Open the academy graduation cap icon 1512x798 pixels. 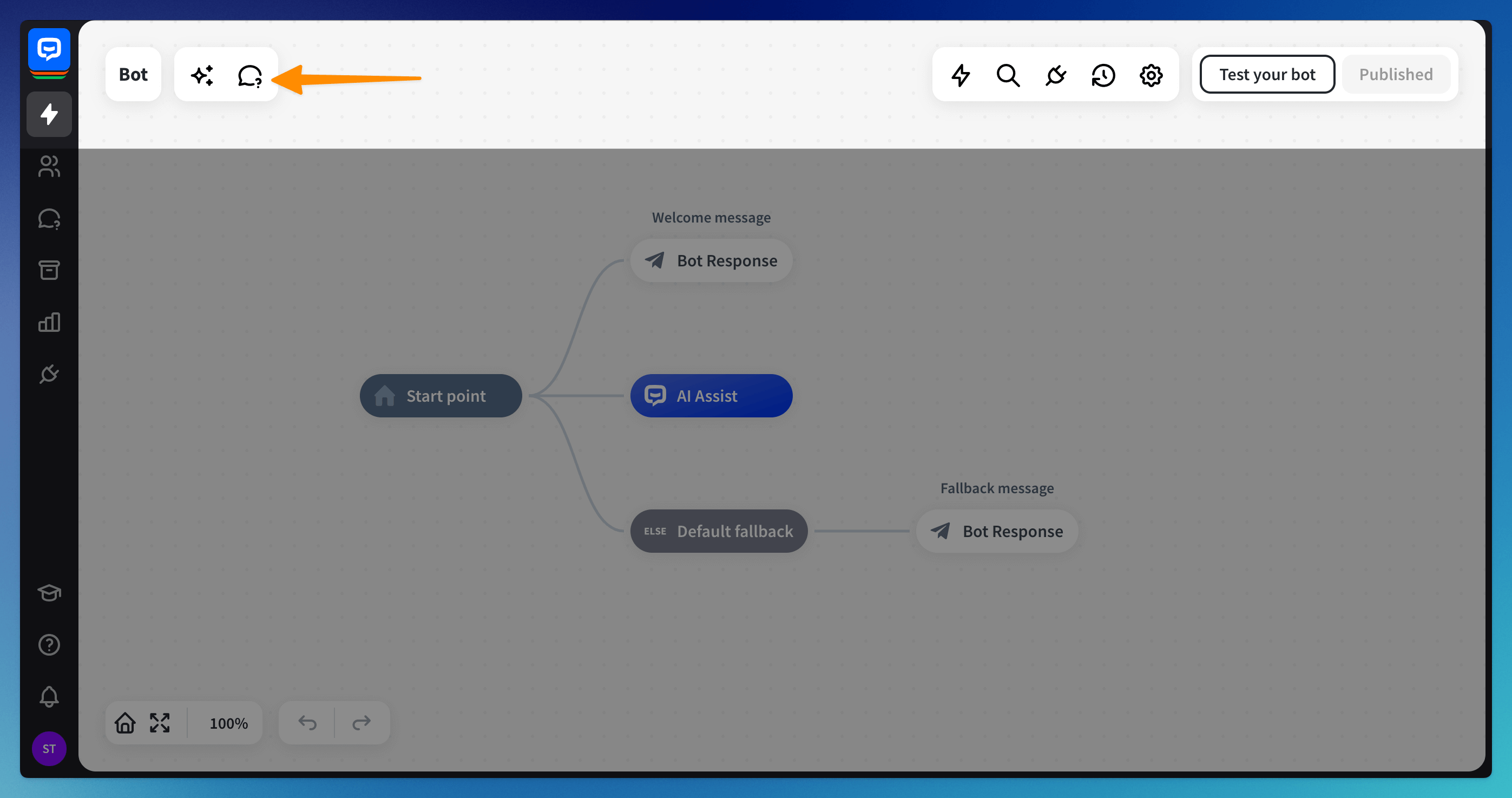(49, 593)
